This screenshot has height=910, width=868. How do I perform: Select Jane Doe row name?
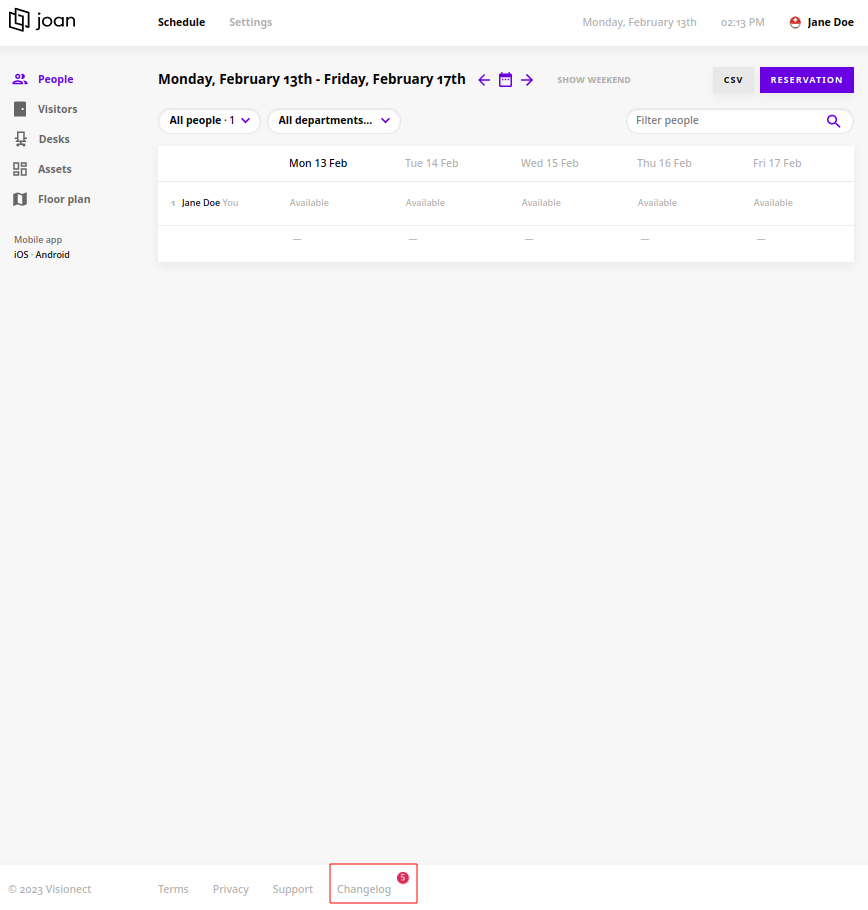(201, 203)
